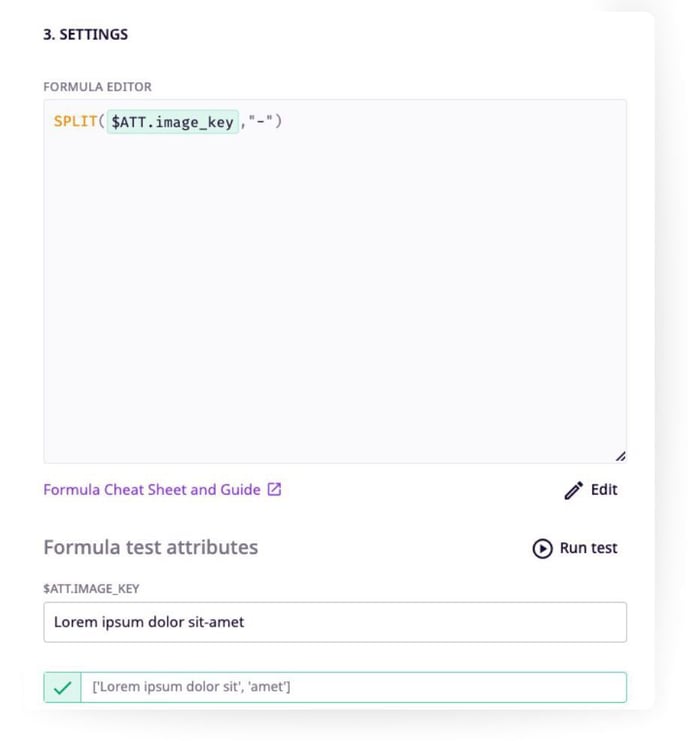The width and height of the screenshot is (688, 741).
Task: Click the $ATT.IMAGE_KEY field label
Action: 91,588
